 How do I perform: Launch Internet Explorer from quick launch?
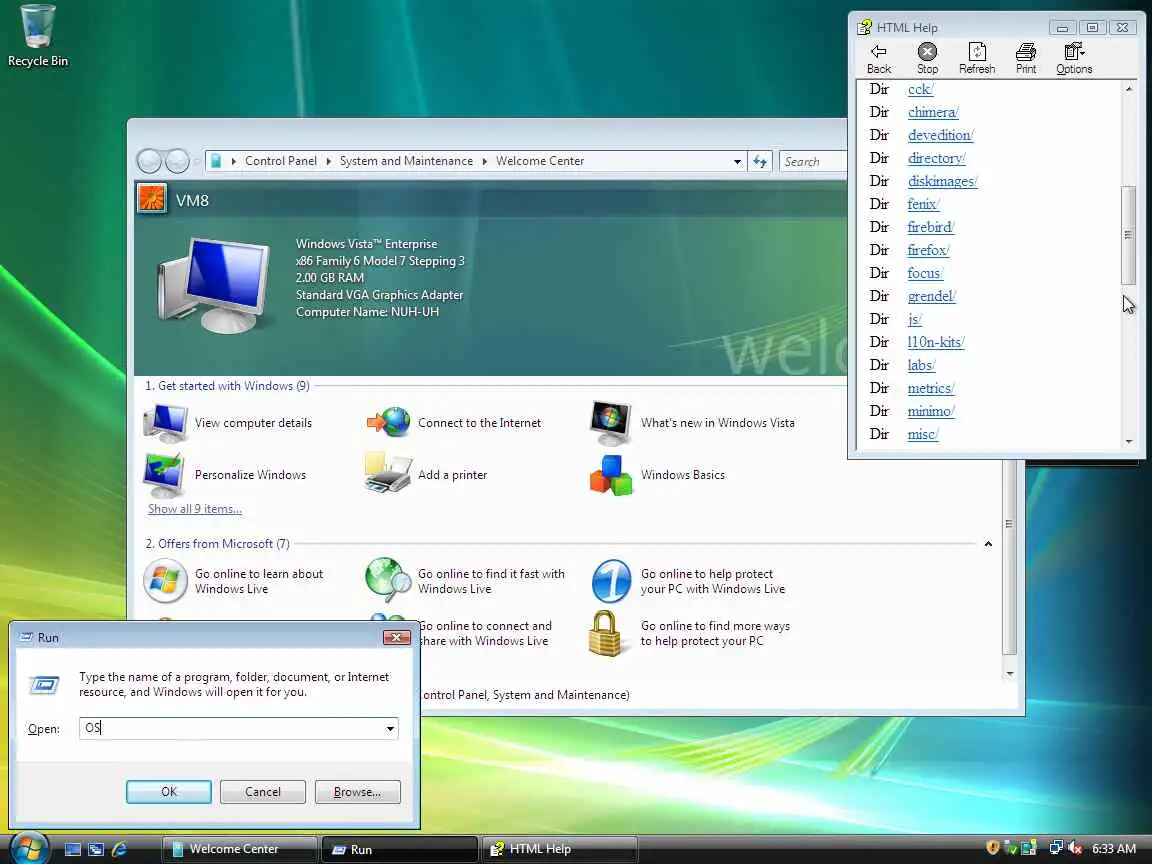pos(119,849)
